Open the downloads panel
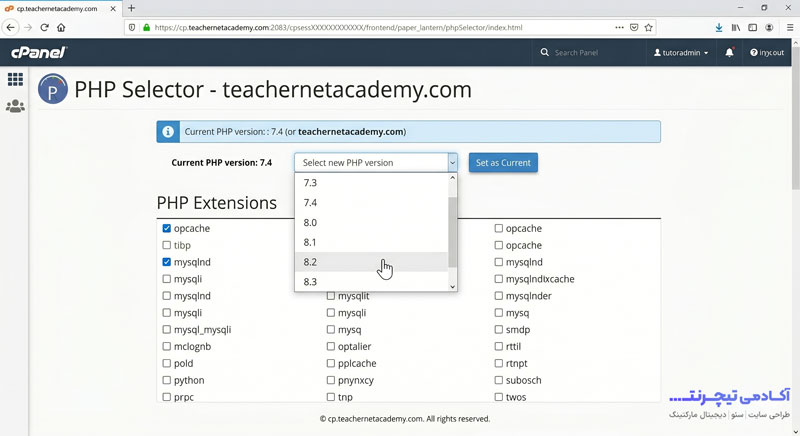This screenshot has width=800, height=436. (719, 28)
